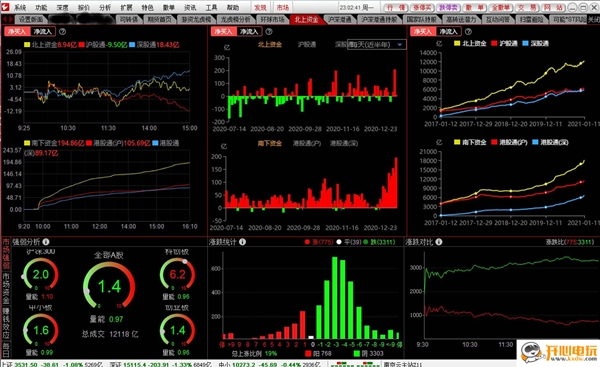Viewport: 600px width, 367px height.
Task: Open help icon beside right 净流入 toggle
Action: (468, 32)
